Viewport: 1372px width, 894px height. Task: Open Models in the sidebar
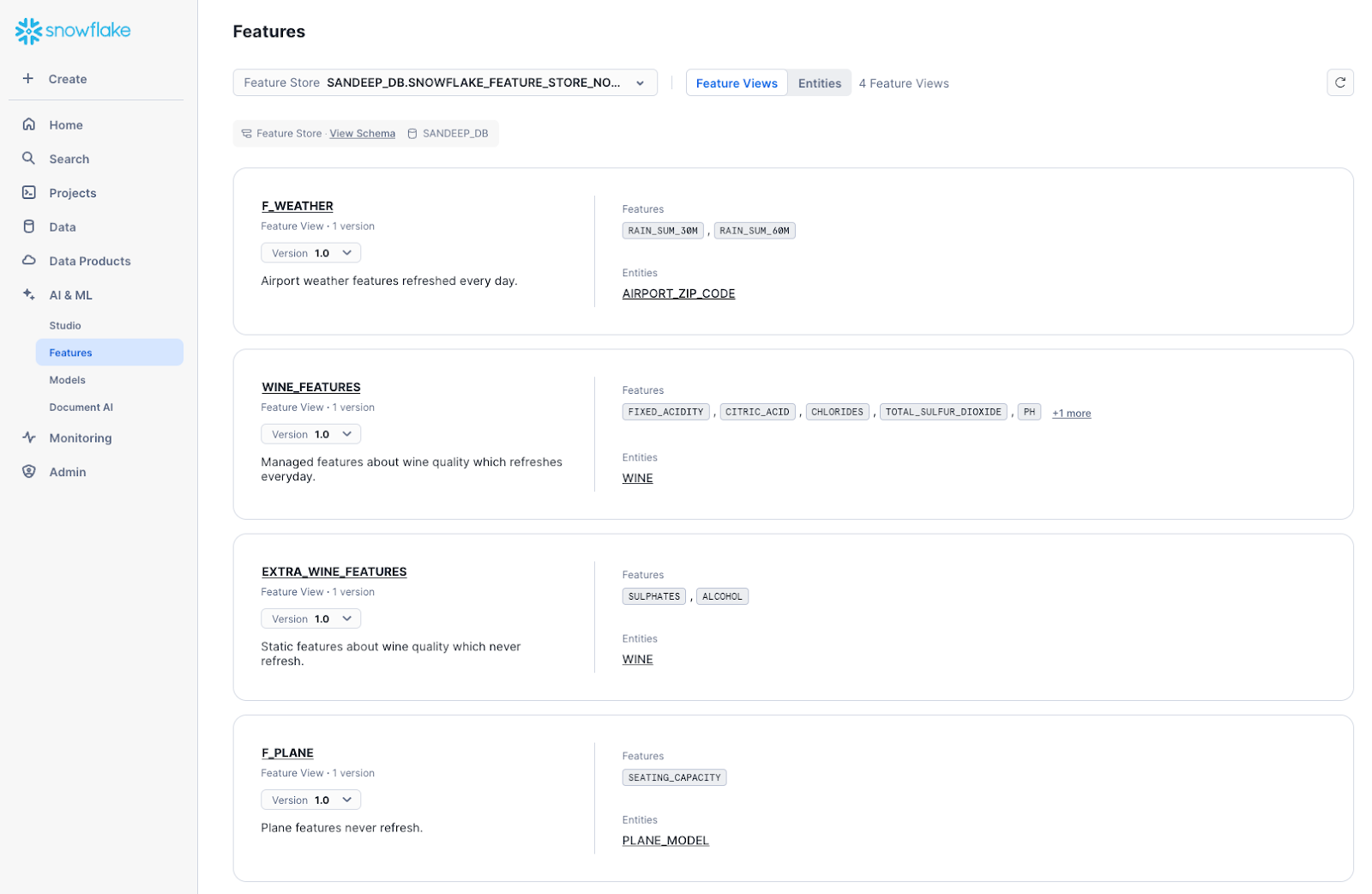(x=68, y=380)
